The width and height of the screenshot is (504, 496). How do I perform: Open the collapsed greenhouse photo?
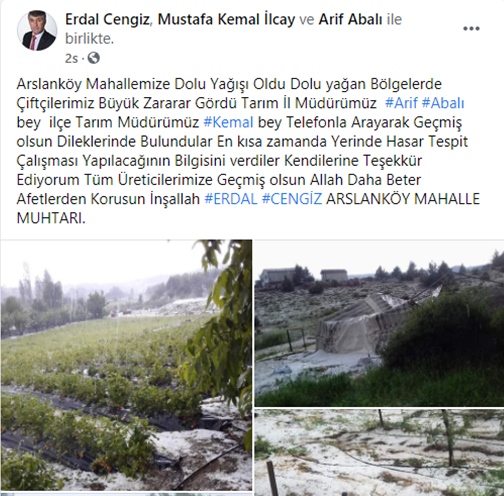coord(379,323)
